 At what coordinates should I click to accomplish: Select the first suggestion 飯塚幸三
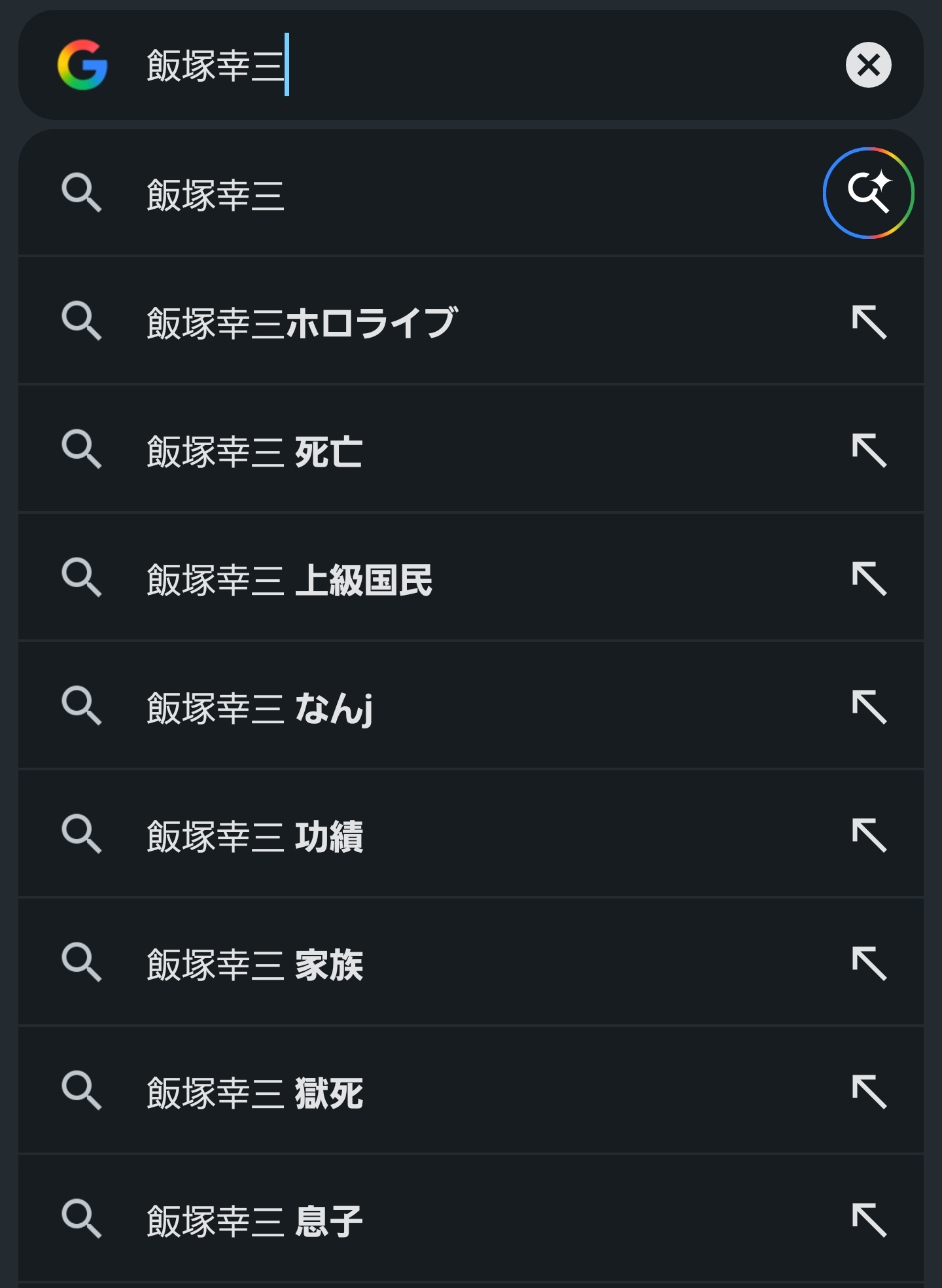pos(216,194)
